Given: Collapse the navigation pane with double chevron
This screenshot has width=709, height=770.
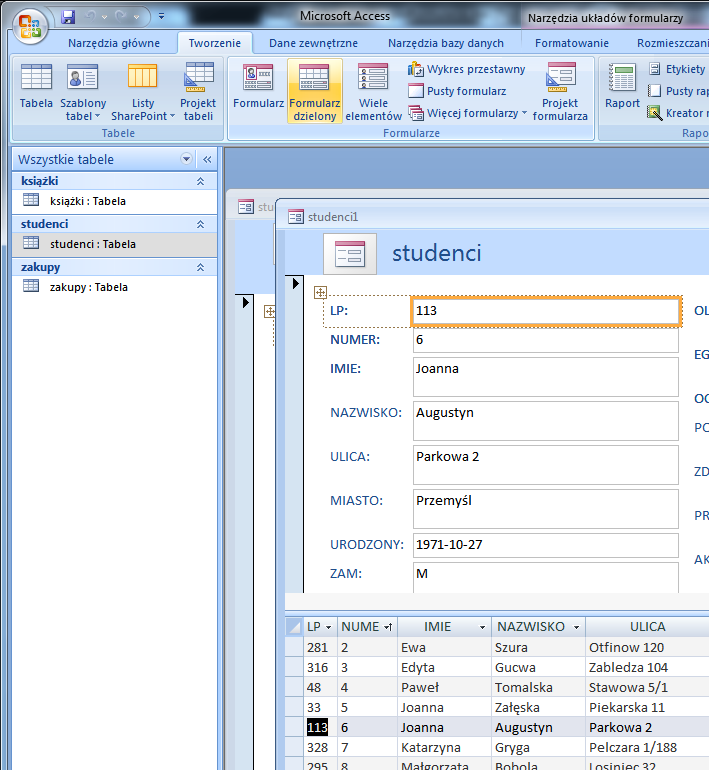Looking at the screenshot, I should pos(207,159).
